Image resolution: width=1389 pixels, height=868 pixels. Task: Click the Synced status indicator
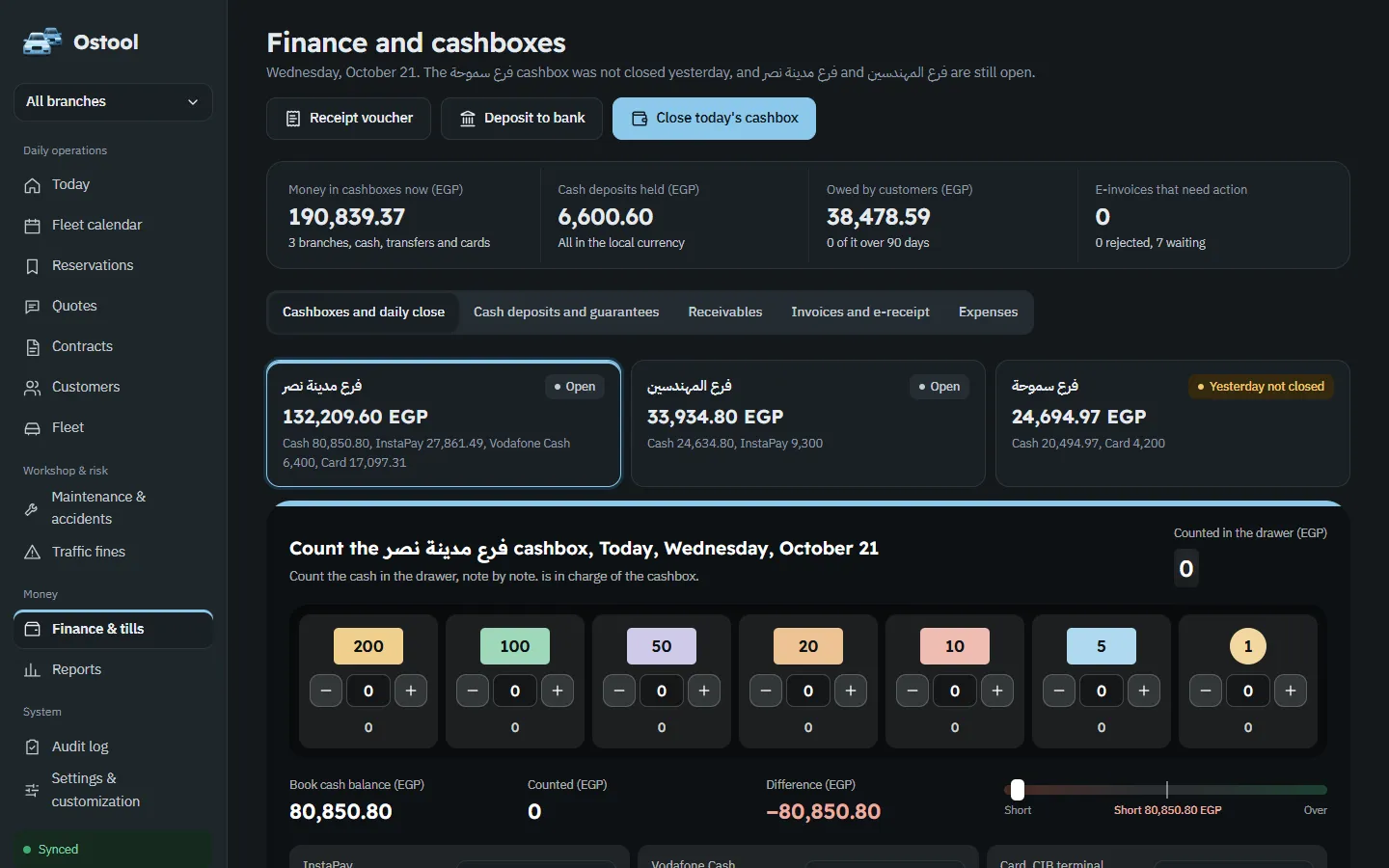113,850
